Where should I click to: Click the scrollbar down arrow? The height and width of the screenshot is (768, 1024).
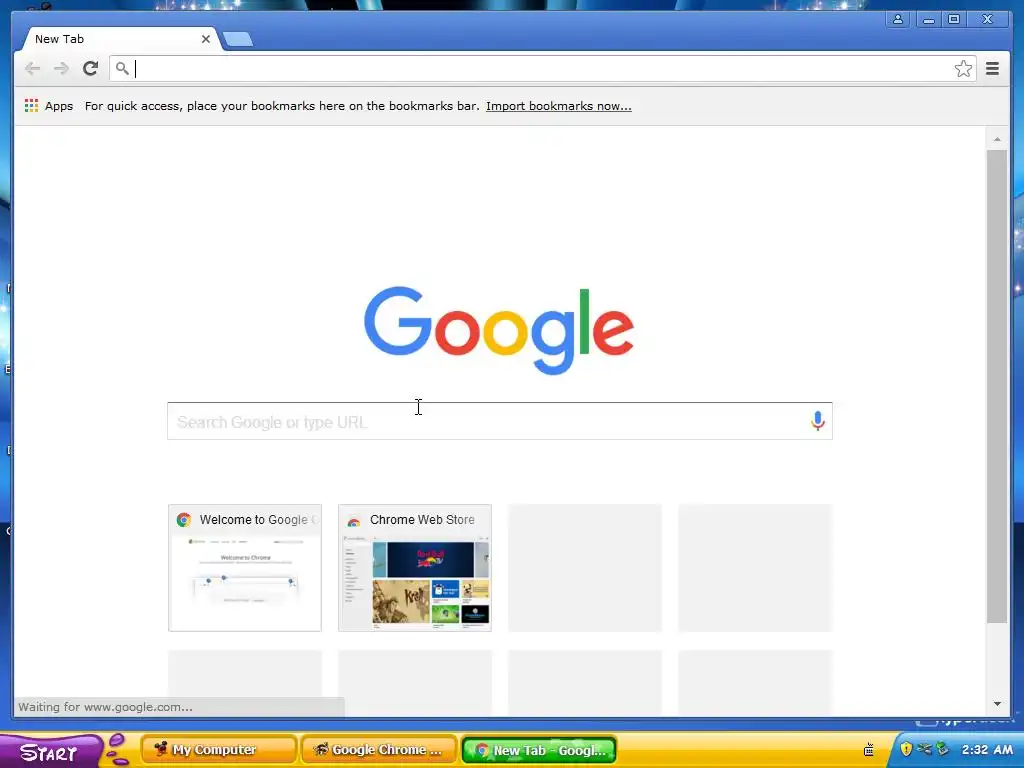[x=997, y=704]
